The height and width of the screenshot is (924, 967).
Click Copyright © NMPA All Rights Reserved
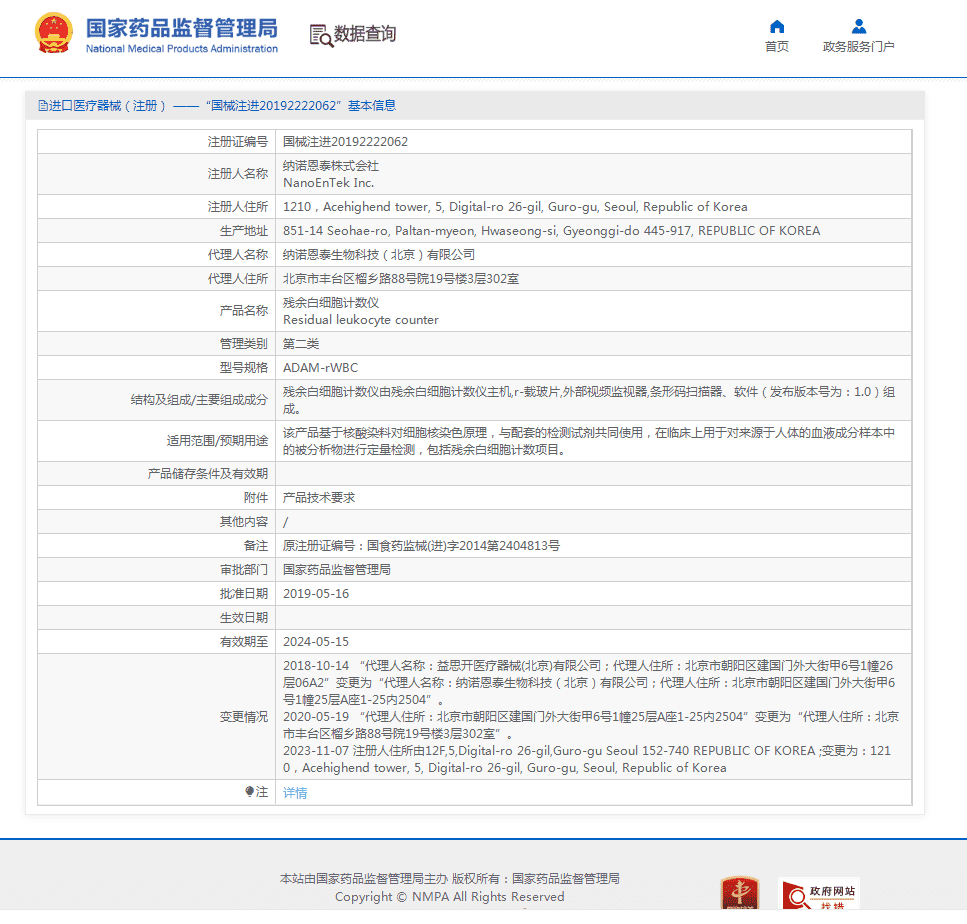click(450, 897)
